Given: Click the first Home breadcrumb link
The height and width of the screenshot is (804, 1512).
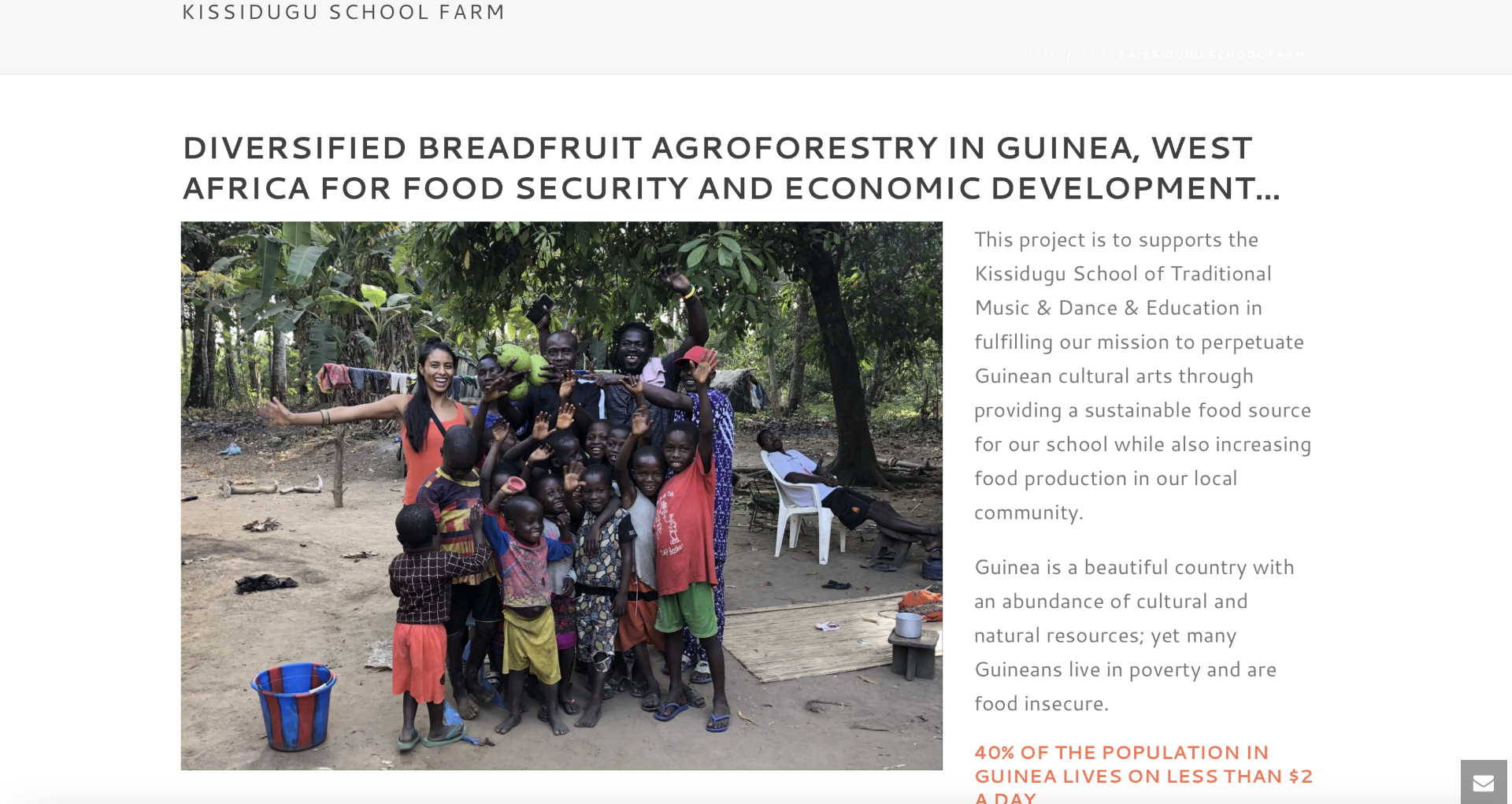Looking at the screenshot, I should (1043, 54).
